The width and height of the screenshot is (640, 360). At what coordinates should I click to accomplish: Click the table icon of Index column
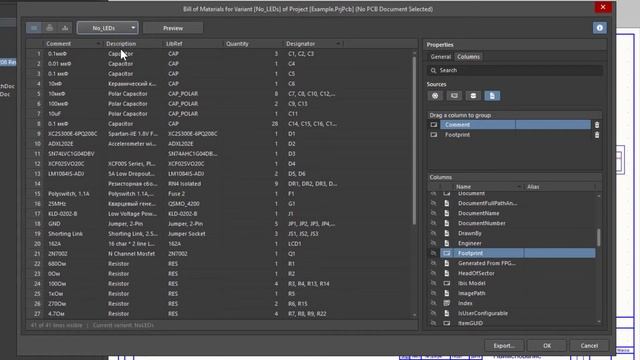pos(447,303)
